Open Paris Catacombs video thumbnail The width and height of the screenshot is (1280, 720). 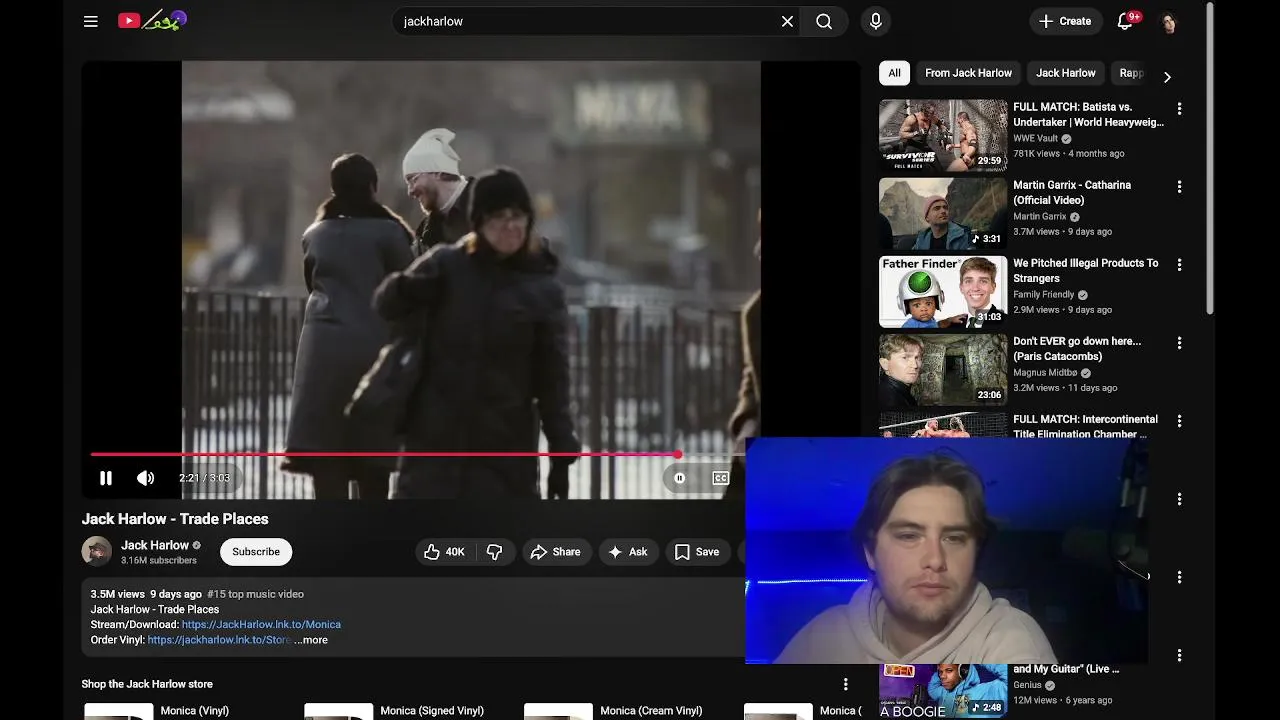pyautogui.click(x=943, y=369)
